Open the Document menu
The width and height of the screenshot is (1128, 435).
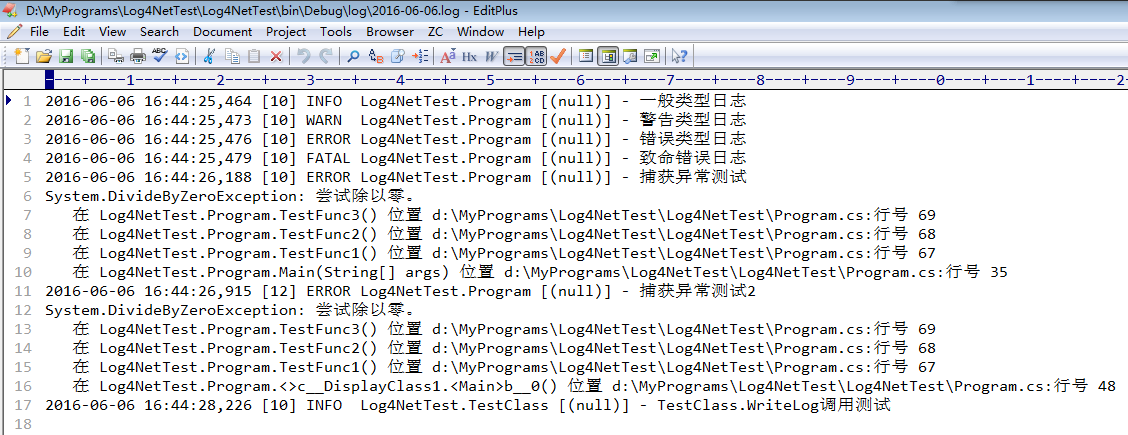click(222, 32)
